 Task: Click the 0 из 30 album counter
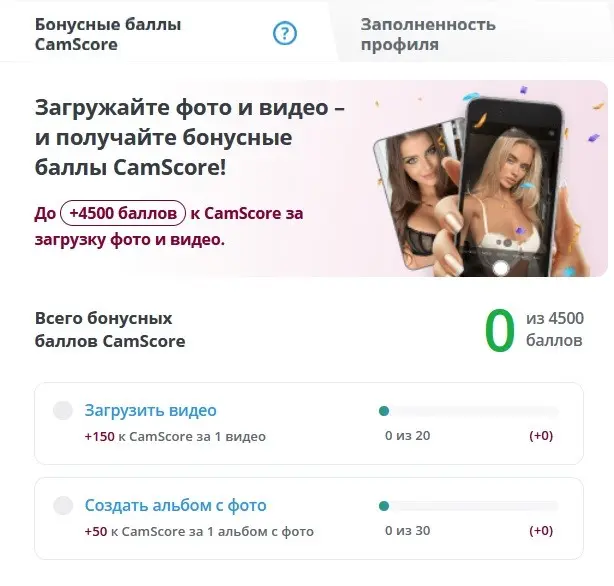[x=408, y=531]
